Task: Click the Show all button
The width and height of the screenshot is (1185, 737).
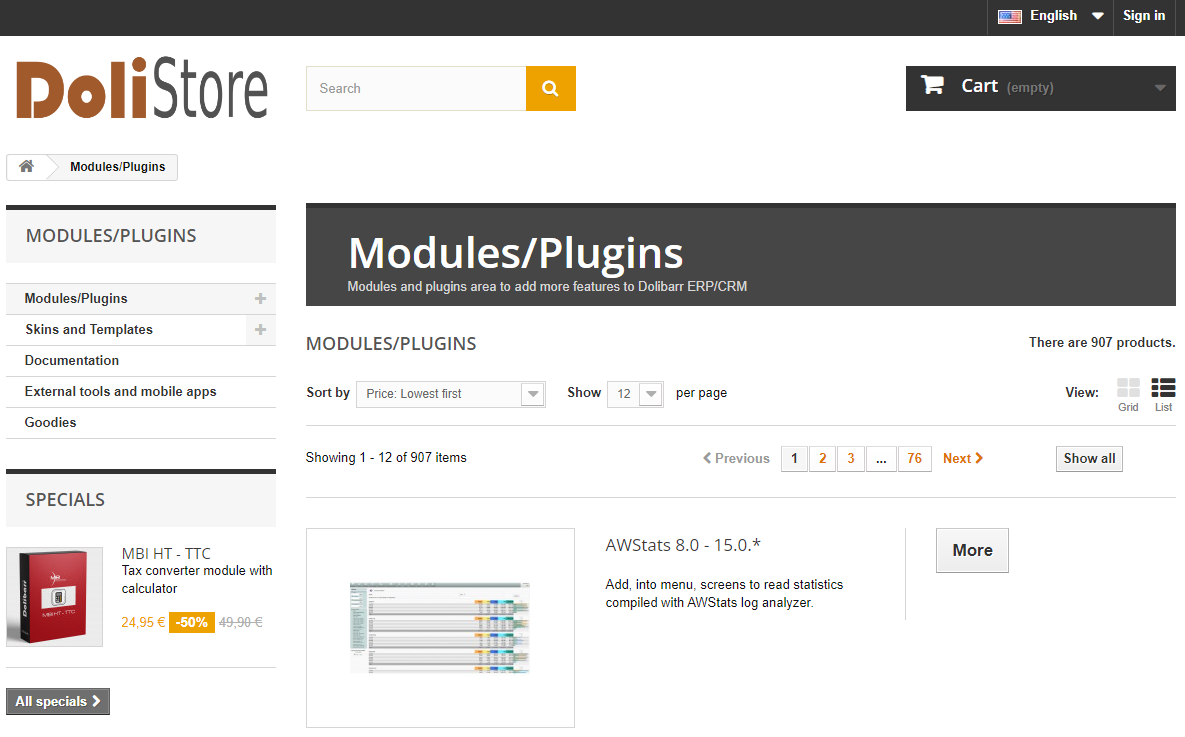Action: [1089, 458]
